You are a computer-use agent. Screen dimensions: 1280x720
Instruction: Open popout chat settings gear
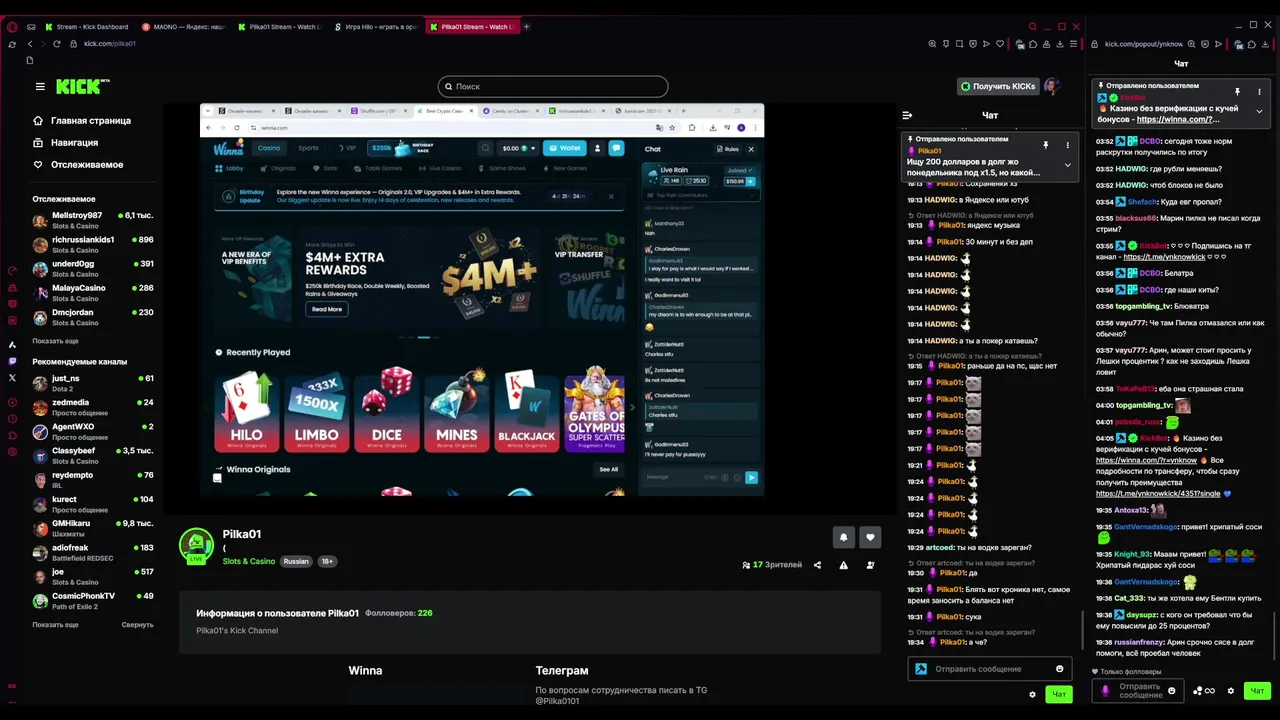click(1230, 691)
